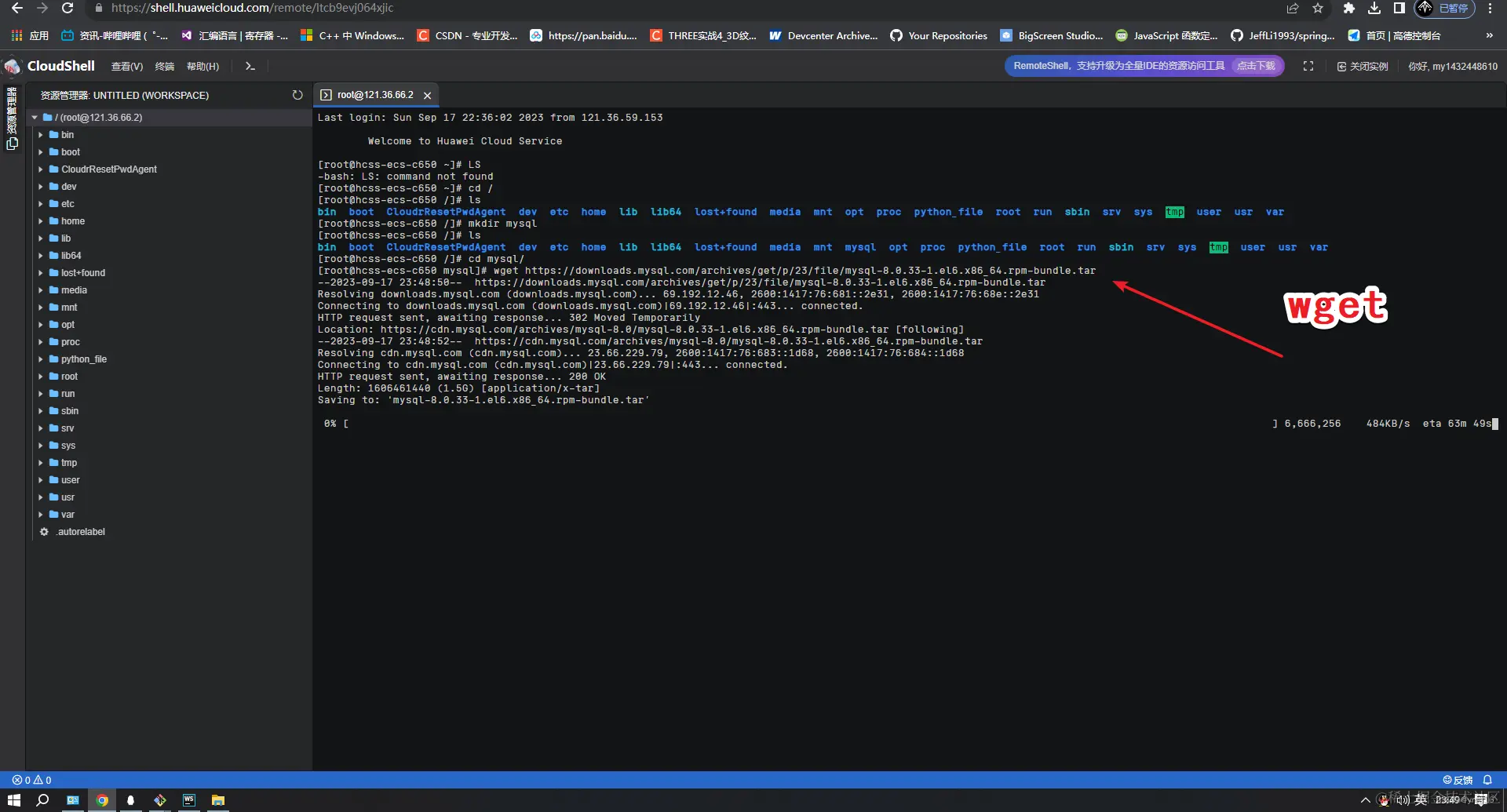Collapse the root@121.36.66.2 root node
The height and width of the screenshot is (812, 1507).
click(x=33, y=117)
